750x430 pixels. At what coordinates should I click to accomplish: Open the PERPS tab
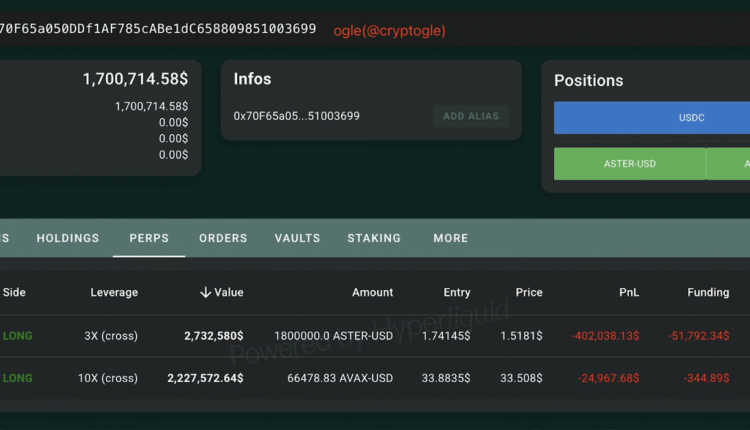pyautogui.click(x=149, y=238)
